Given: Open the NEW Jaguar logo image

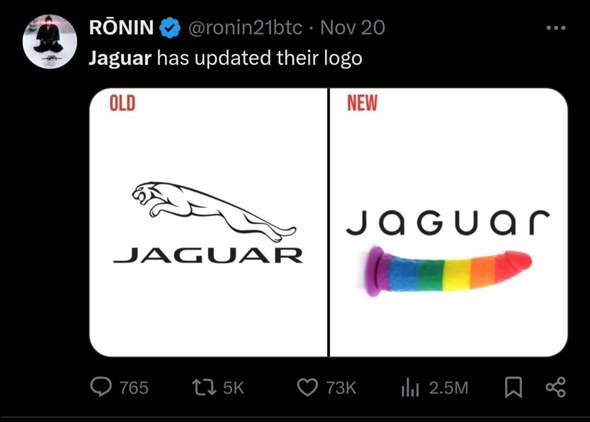Looking at the screenshot, I should click(449, 222).
